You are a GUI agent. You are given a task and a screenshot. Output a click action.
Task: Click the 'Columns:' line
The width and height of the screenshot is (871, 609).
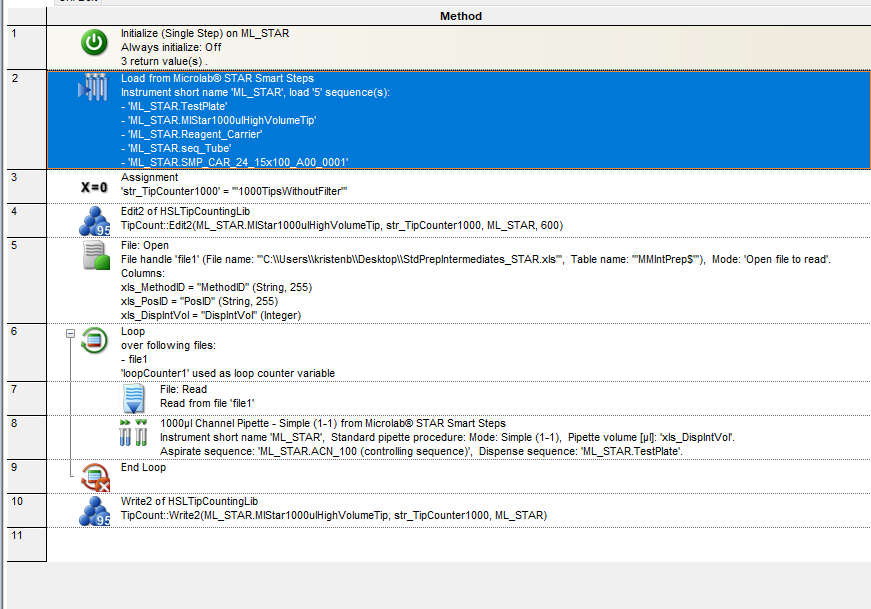tap(143, 273)
